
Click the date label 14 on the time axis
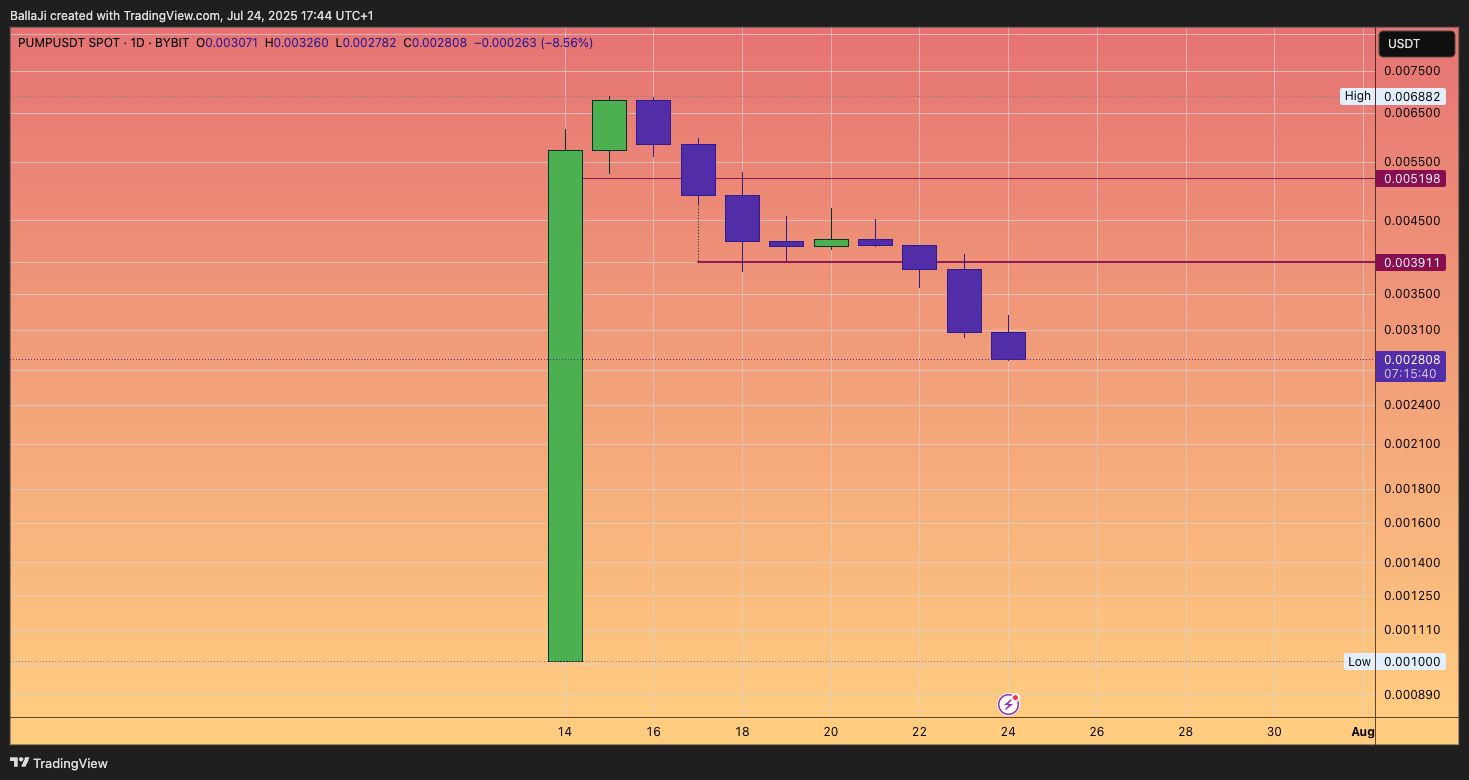[565, 732]
